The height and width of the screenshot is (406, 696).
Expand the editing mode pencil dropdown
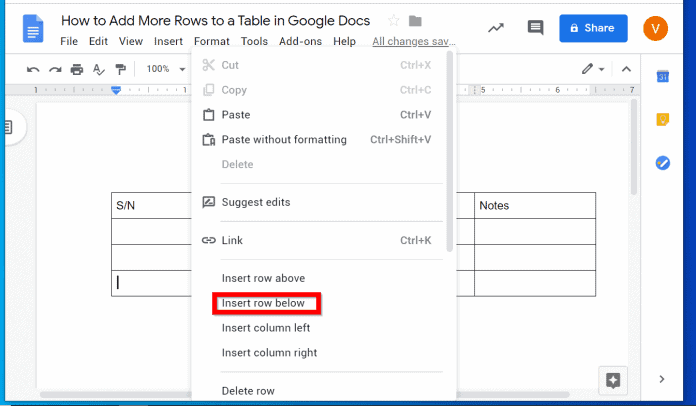(x=594, y=69)
